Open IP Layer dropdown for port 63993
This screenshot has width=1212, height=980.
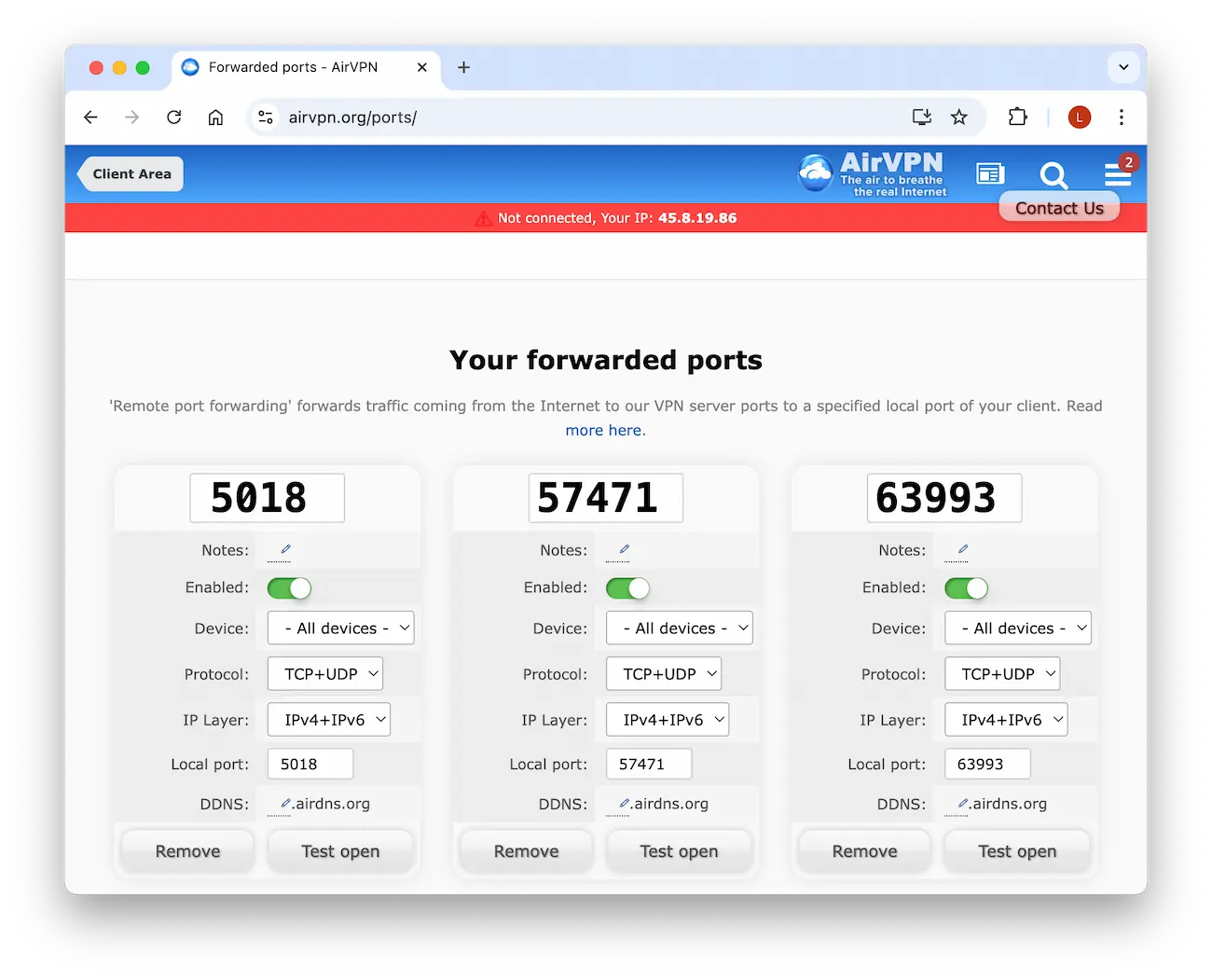(x=1006, y=719)
